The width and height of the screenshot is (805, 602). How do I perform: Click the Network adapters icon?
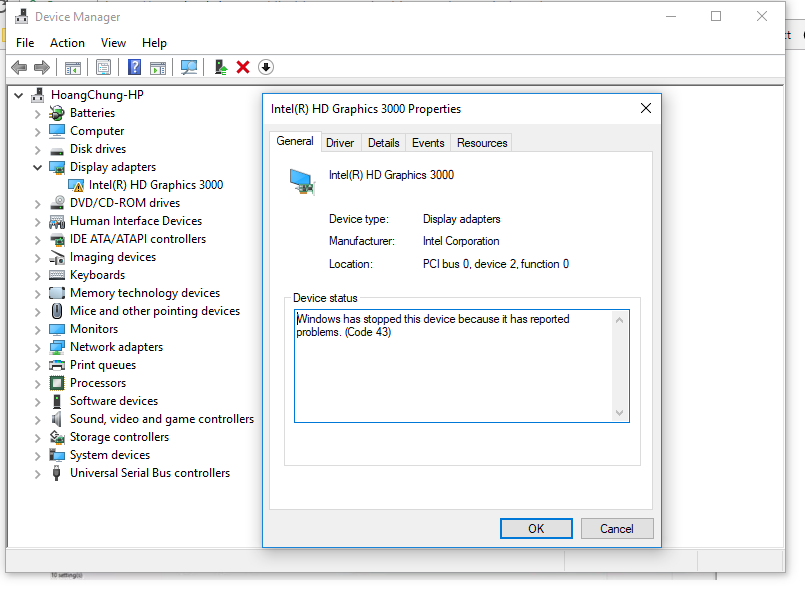[x=57, y=347]
